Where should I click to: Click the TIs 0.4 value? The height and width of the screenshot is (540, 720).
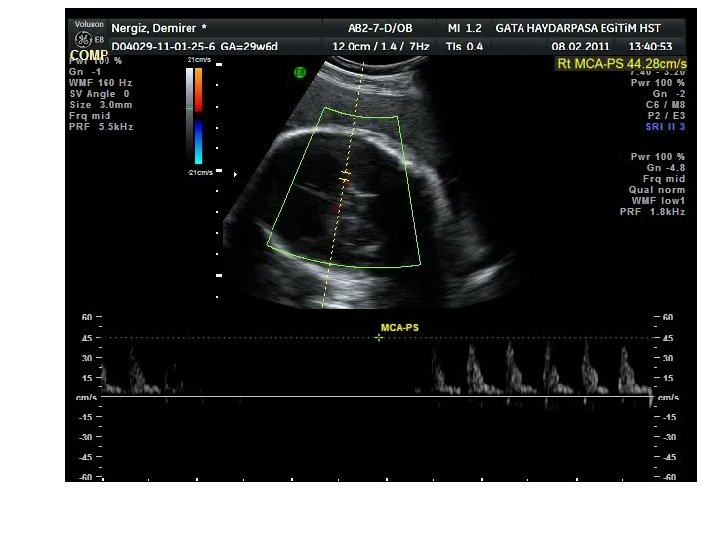[464, 47]
